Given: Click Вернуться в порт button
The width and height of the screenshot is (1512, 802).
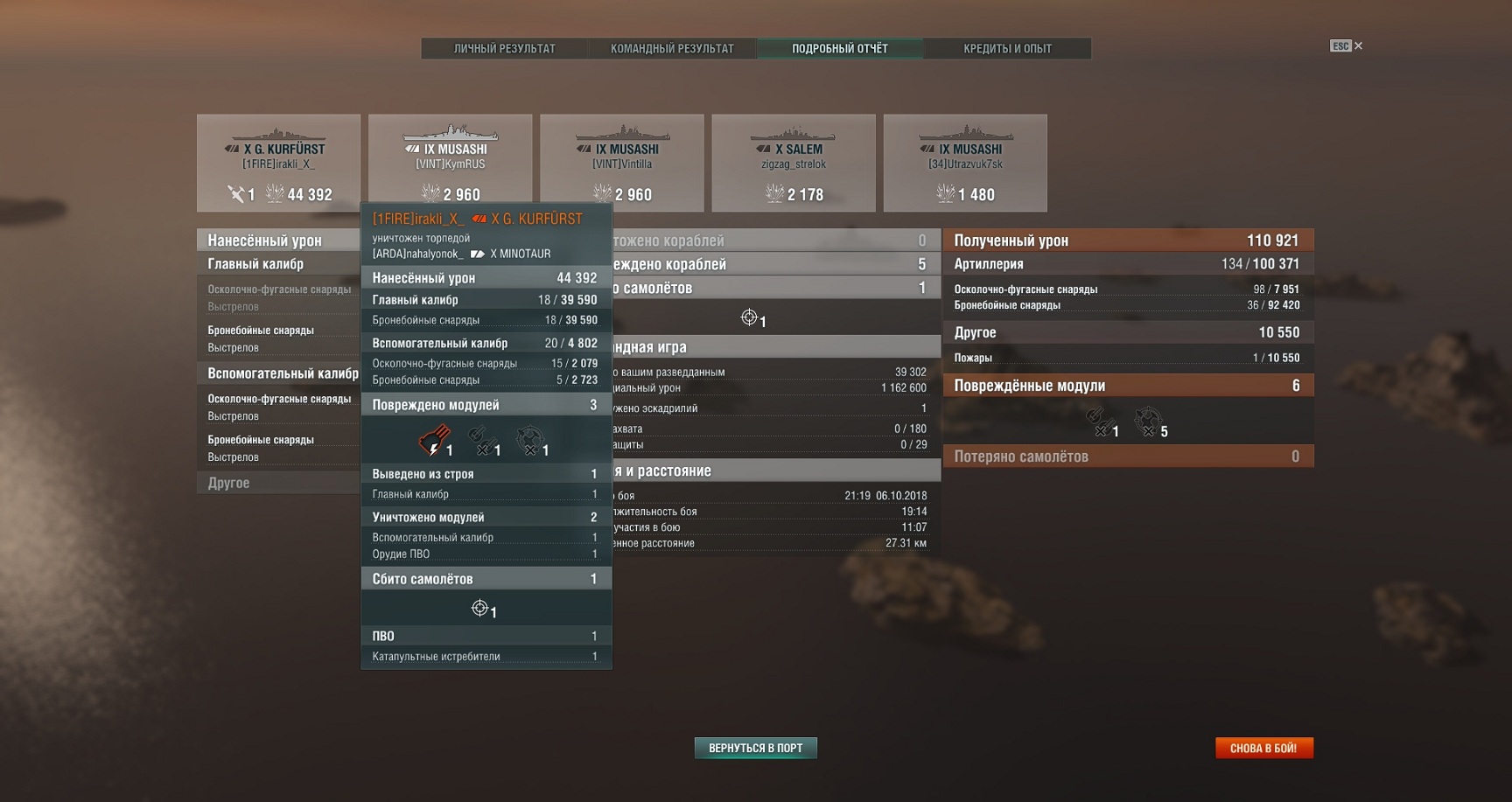Looking at the screenshot, I should point(755,748).
